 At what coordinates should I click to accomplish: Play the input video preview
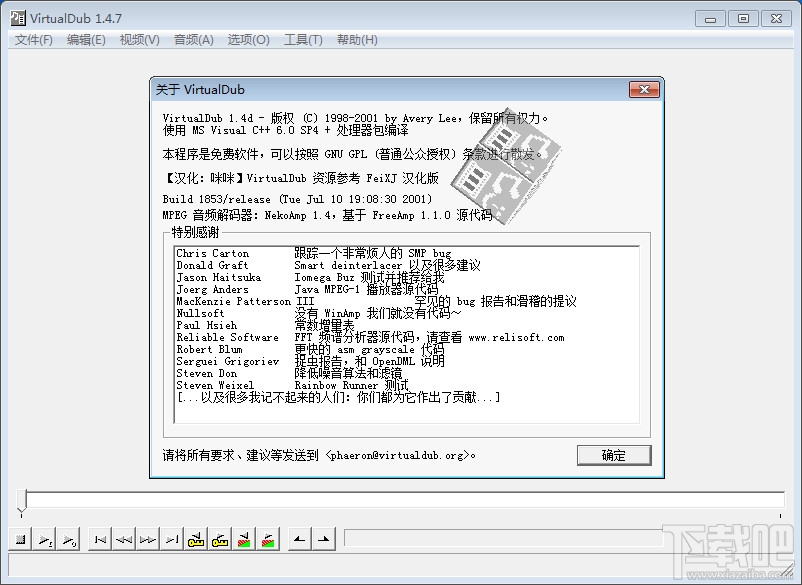[x=45, y=539]
